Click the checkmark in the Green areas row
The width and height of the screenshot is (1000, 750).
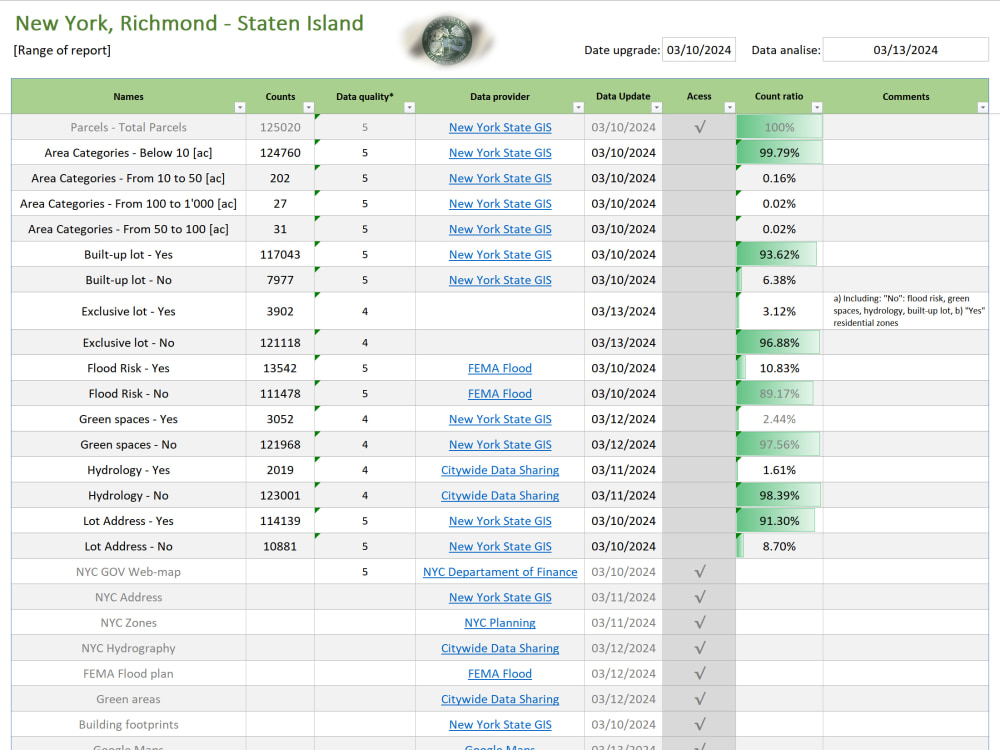click(700, 699)
